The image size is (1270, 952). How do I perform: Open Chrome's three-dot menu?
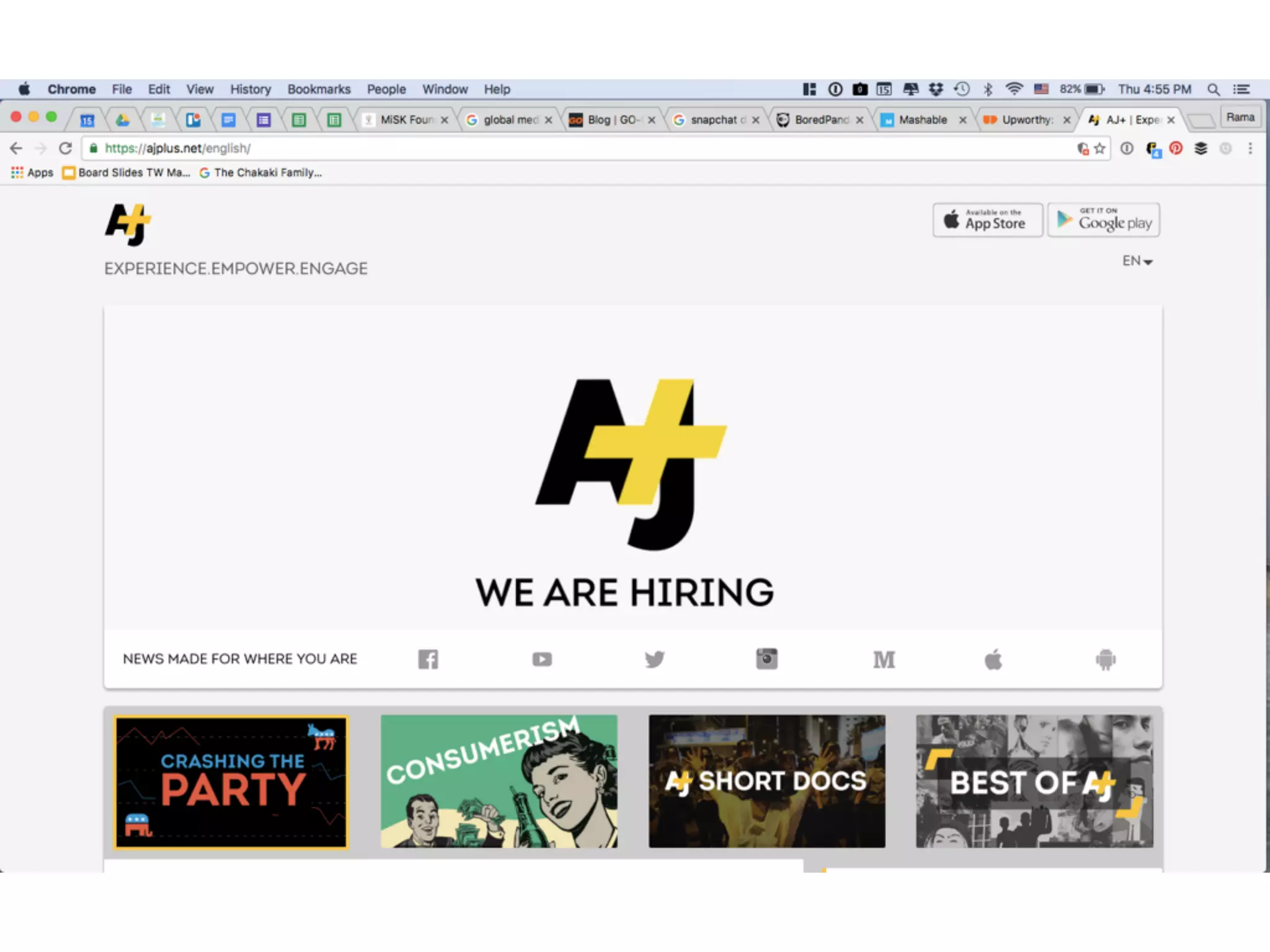pos(1250,148)
